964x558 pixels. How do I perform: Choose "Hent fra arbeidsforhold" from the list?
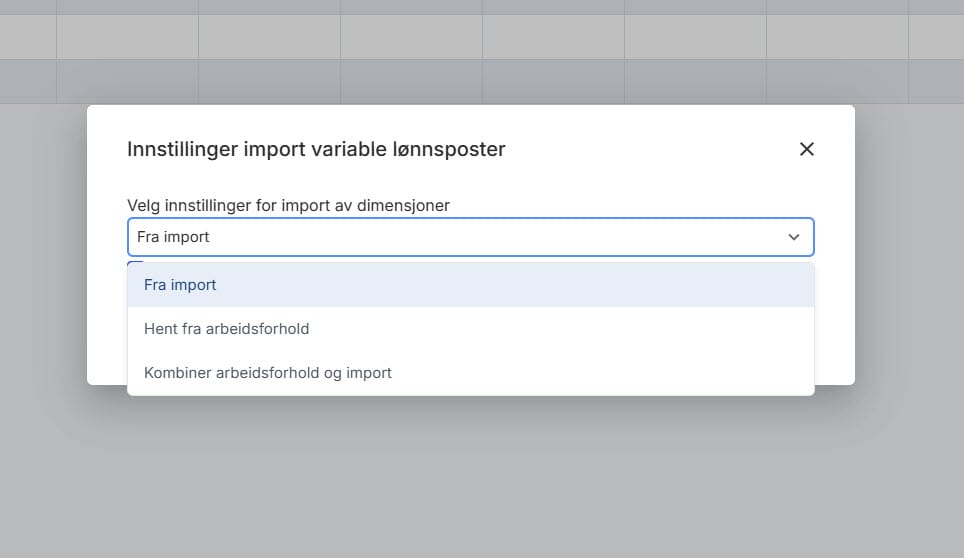(x=226, y=329)
